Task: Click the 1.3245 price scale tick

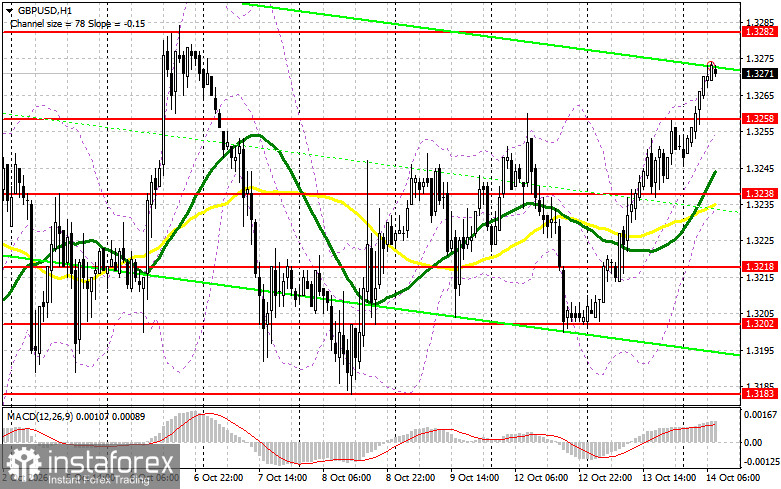Action: pos(760,169)
